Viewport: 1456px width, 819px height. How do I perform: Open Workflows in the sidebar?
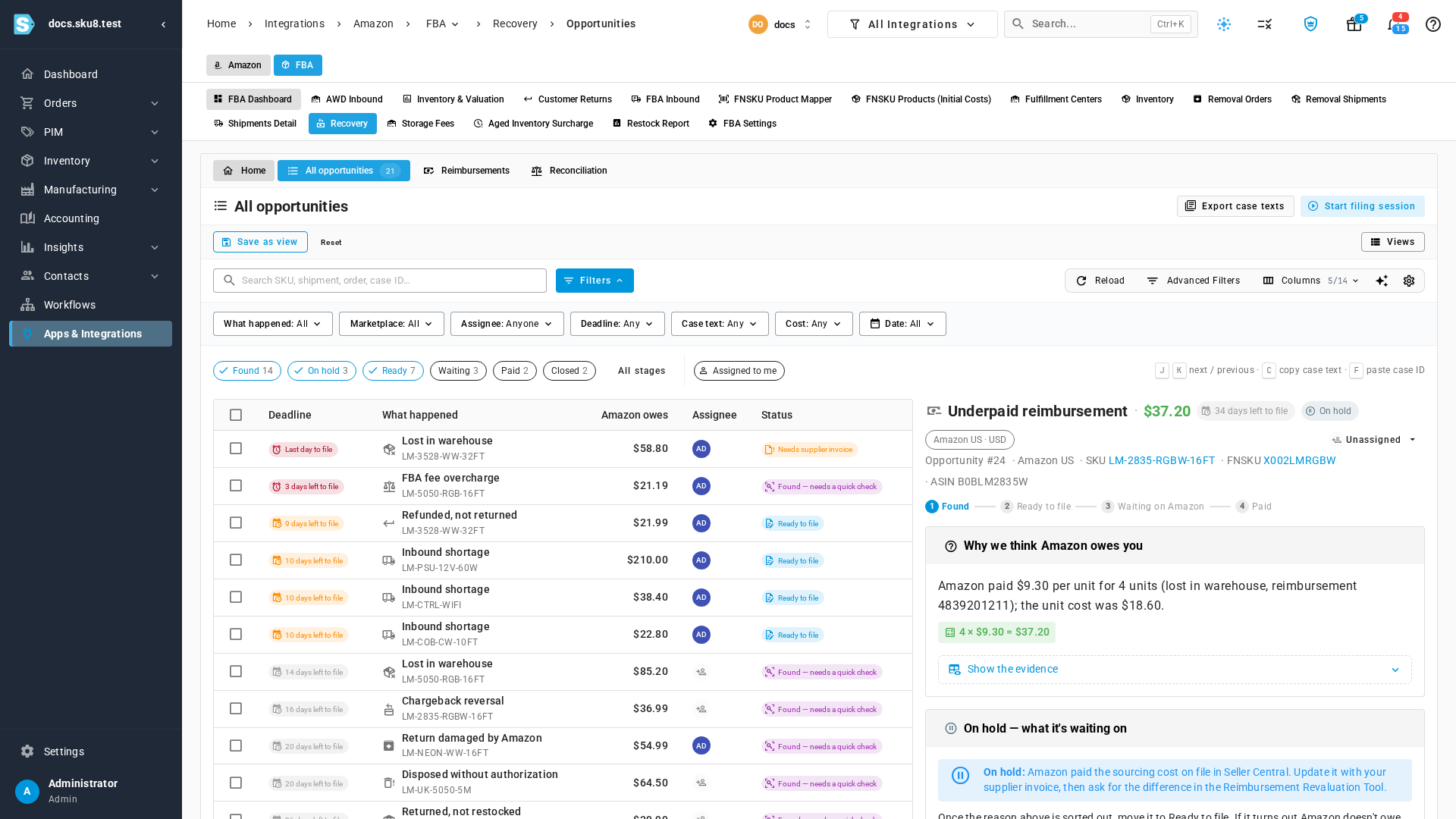click(x=91, y=305)
